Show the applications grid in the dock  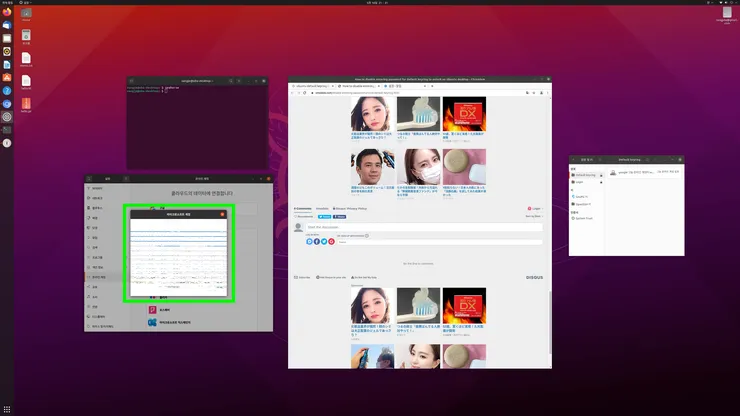(x=7, y=409)
